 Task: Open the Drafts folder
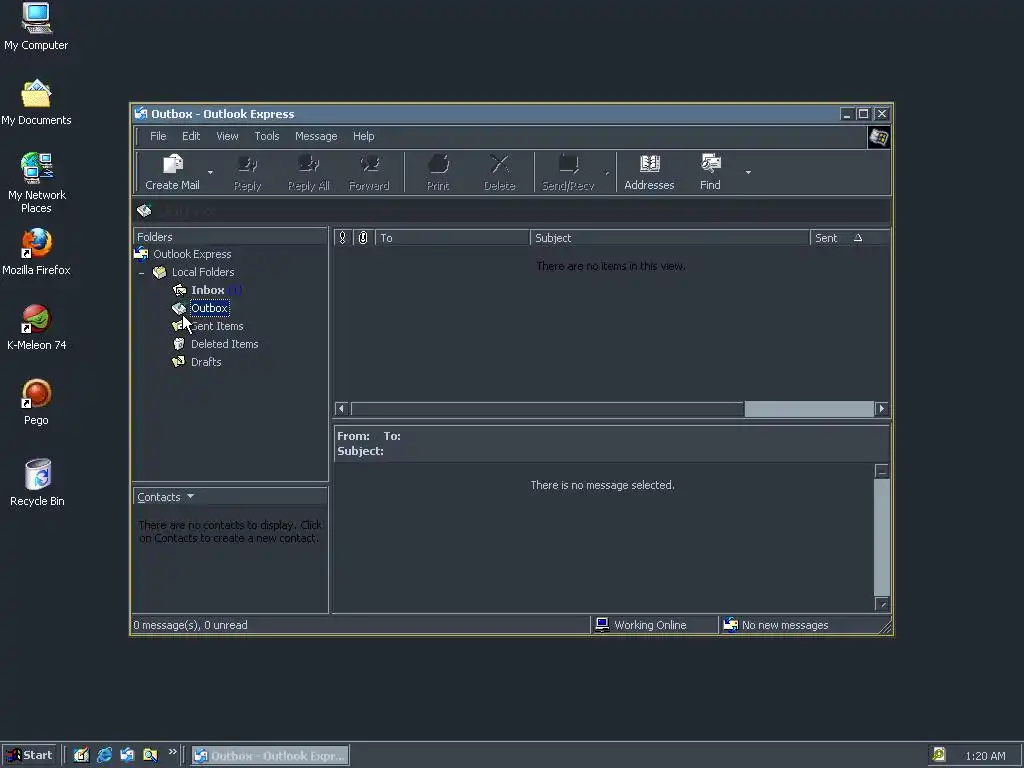[x=206, y=362]
